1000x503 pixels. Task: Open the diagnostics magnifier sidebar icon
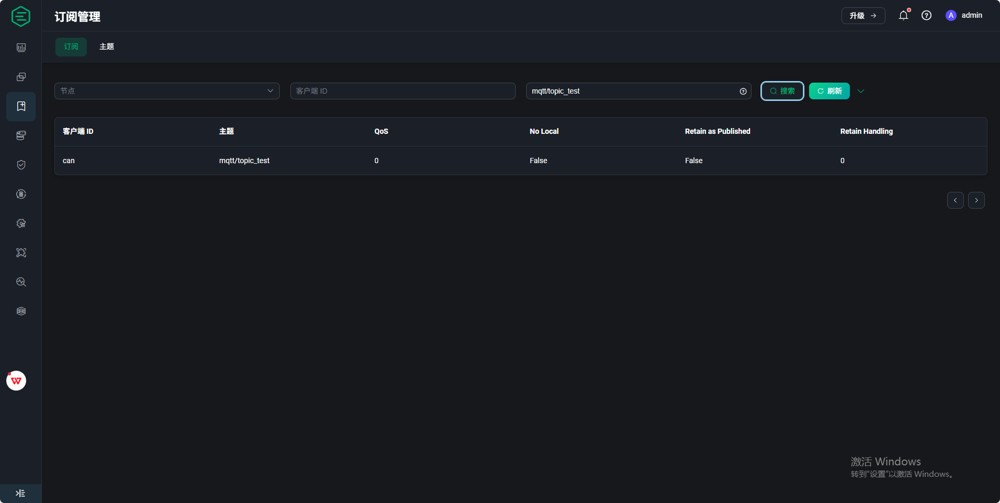[21, 282]
